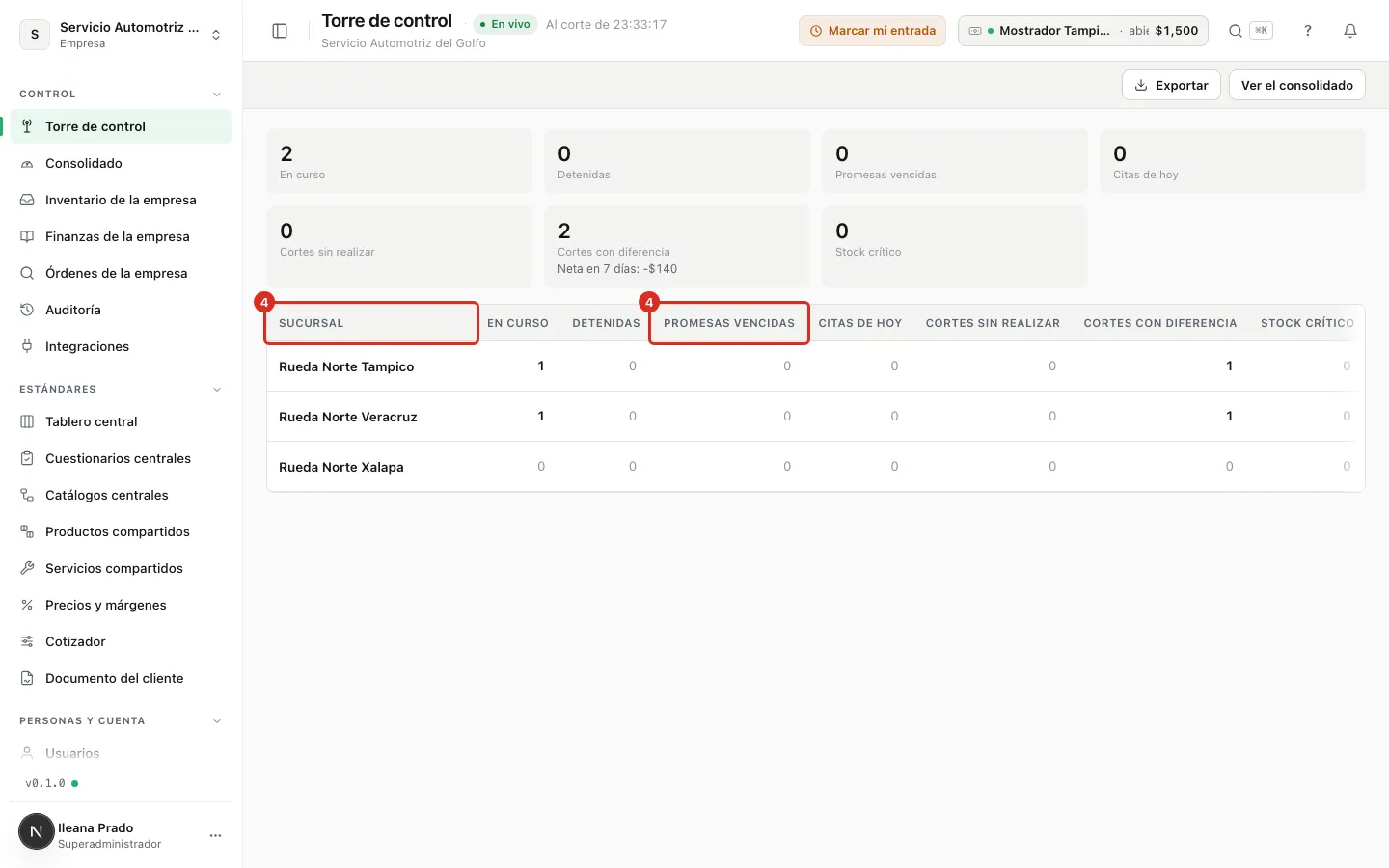
Task: Open the help question mark icon
Action: click(x=1308, y=31)
